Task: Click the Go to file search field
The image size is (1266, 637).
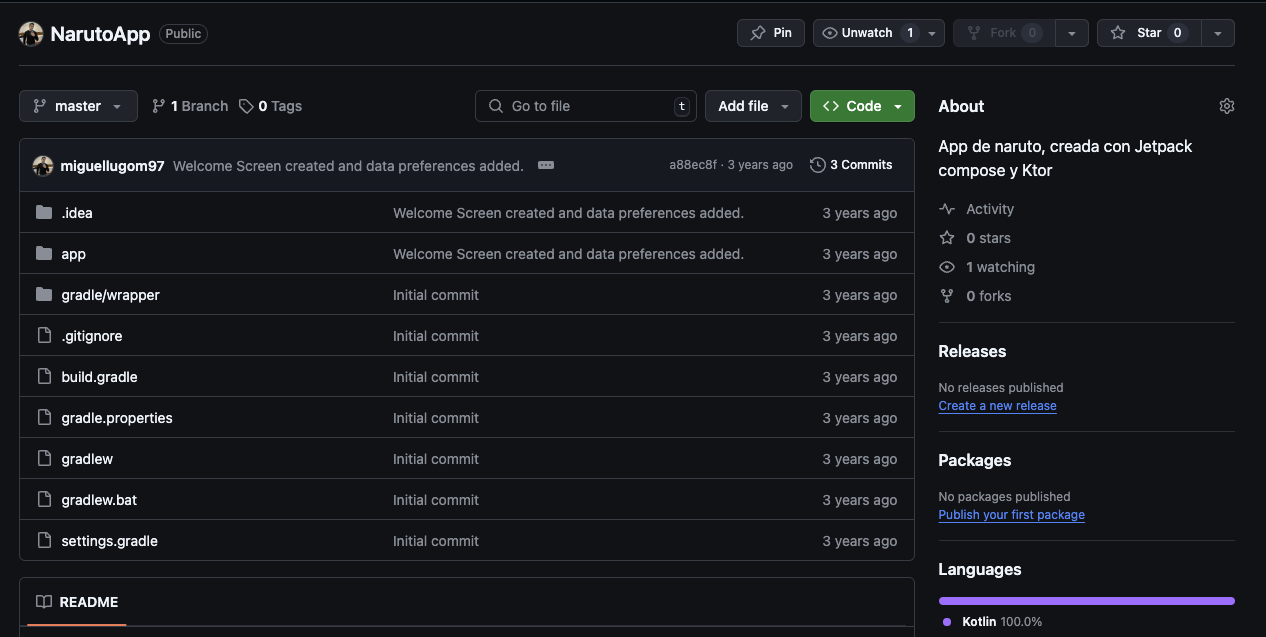Action: pyautogui.click(x=586, y=106)
